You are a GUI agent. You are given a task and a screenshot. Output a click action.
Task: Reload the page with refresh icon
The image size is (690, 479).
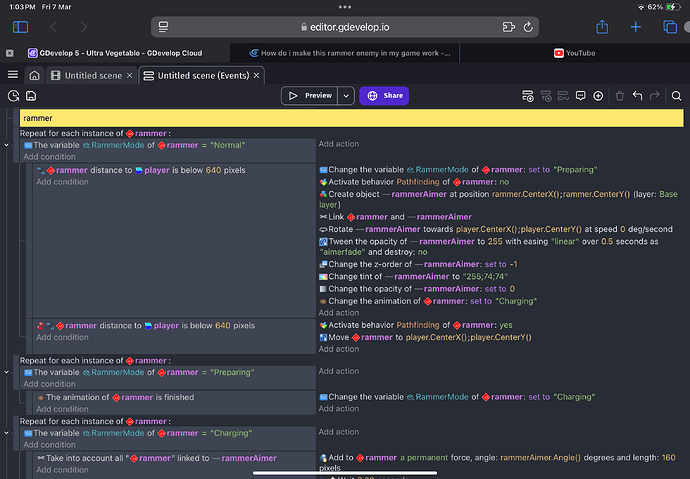pyautogui.click(x=528, y=27)
